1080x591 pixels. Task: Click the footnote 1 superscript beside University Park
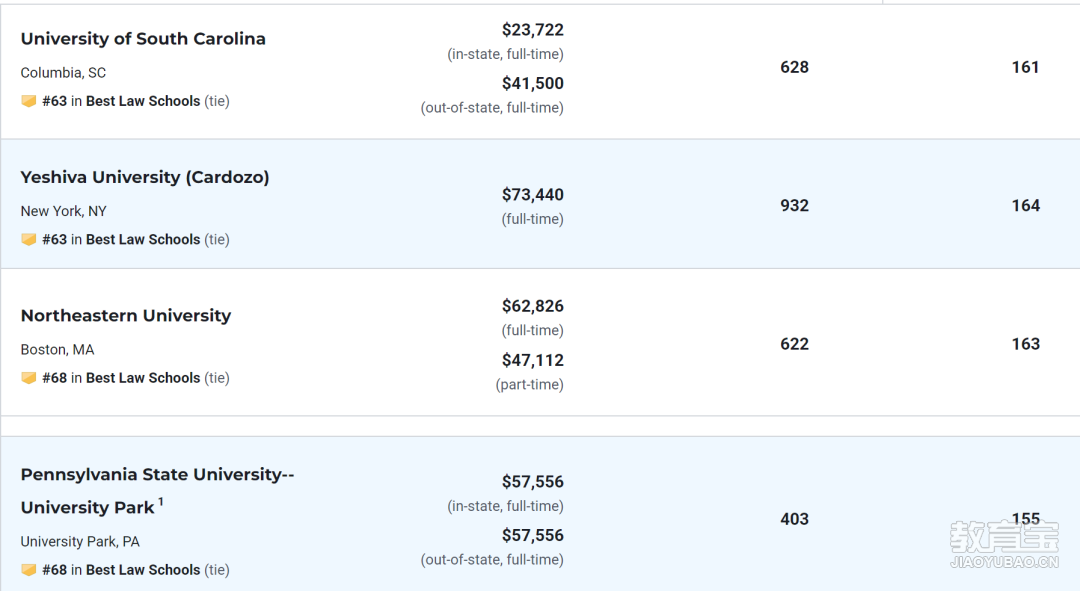coord(160,501)
